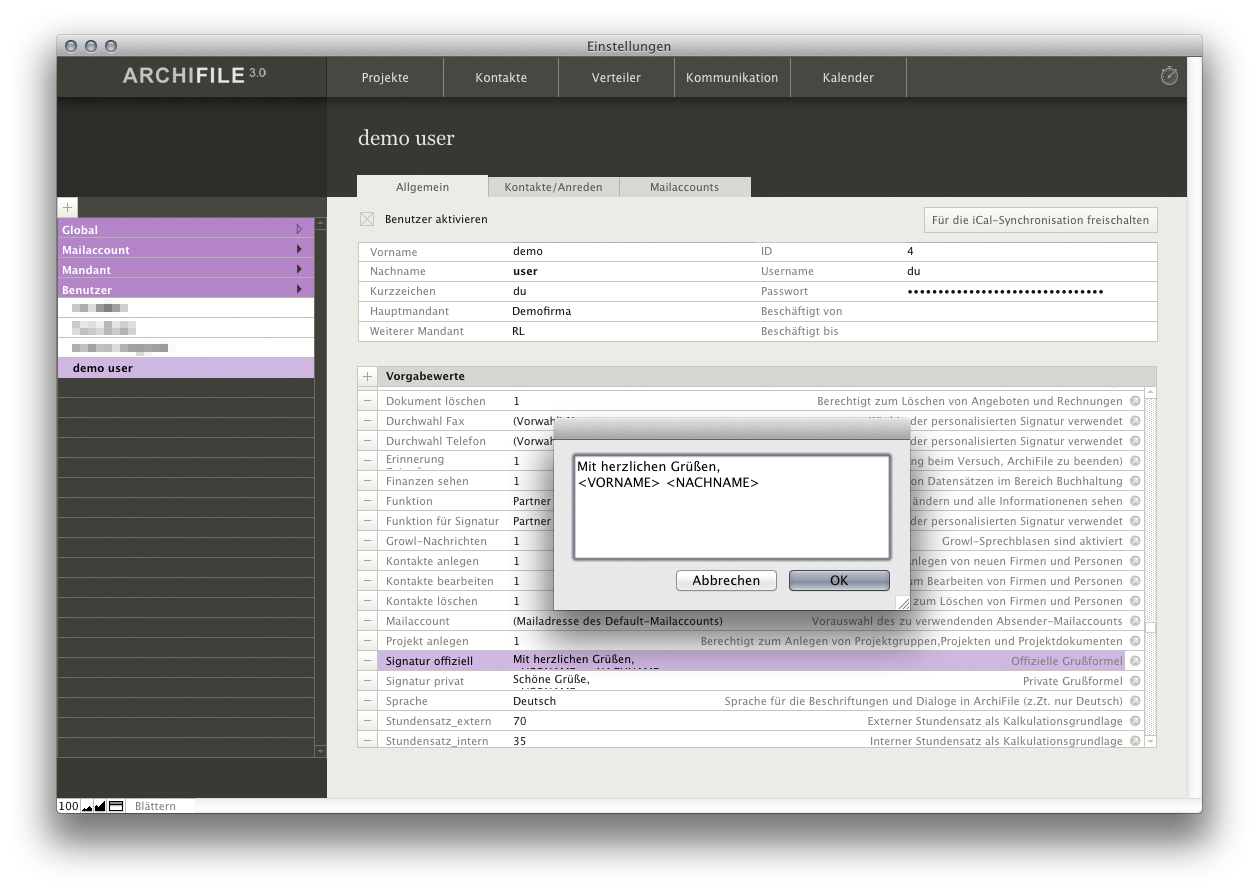1259x892 pixels.
Task: Click Abbrechen to cancel signature edit
Action: tap(726, 580)
